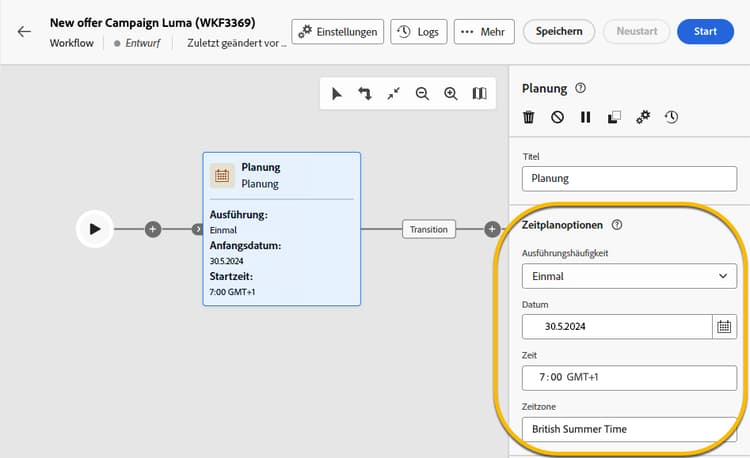
Task: Click the Zeit field showing 7:00
Action: pos(629,378)
